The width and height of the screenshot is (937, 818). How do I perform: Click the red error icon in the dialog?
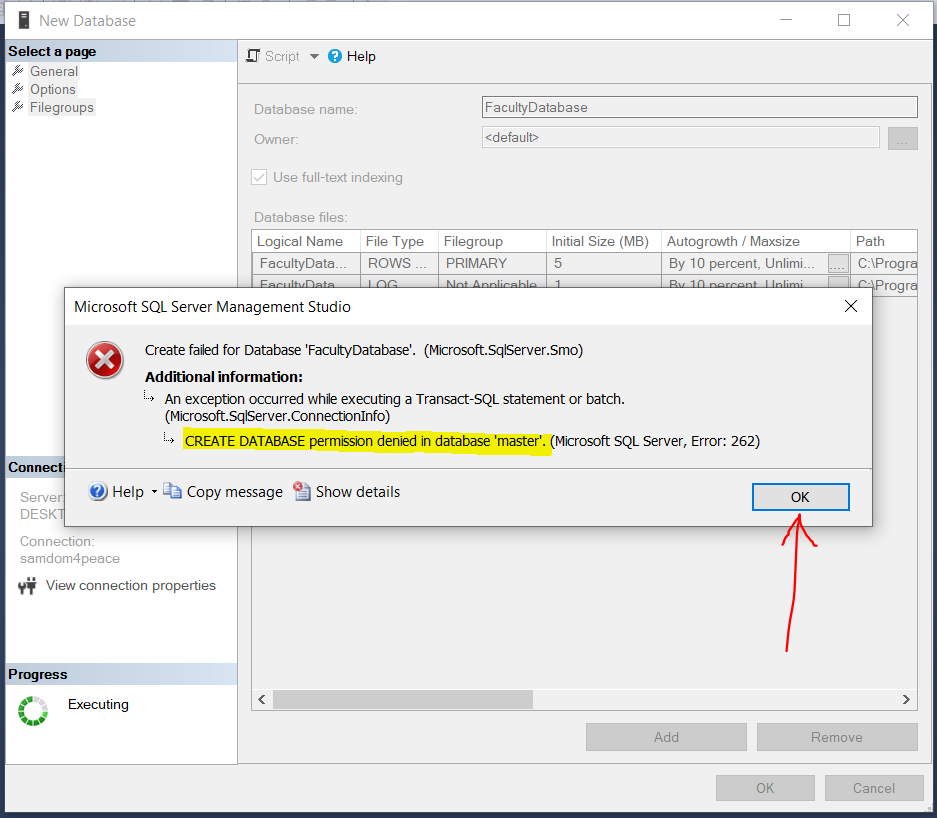[x=105, y=360]
